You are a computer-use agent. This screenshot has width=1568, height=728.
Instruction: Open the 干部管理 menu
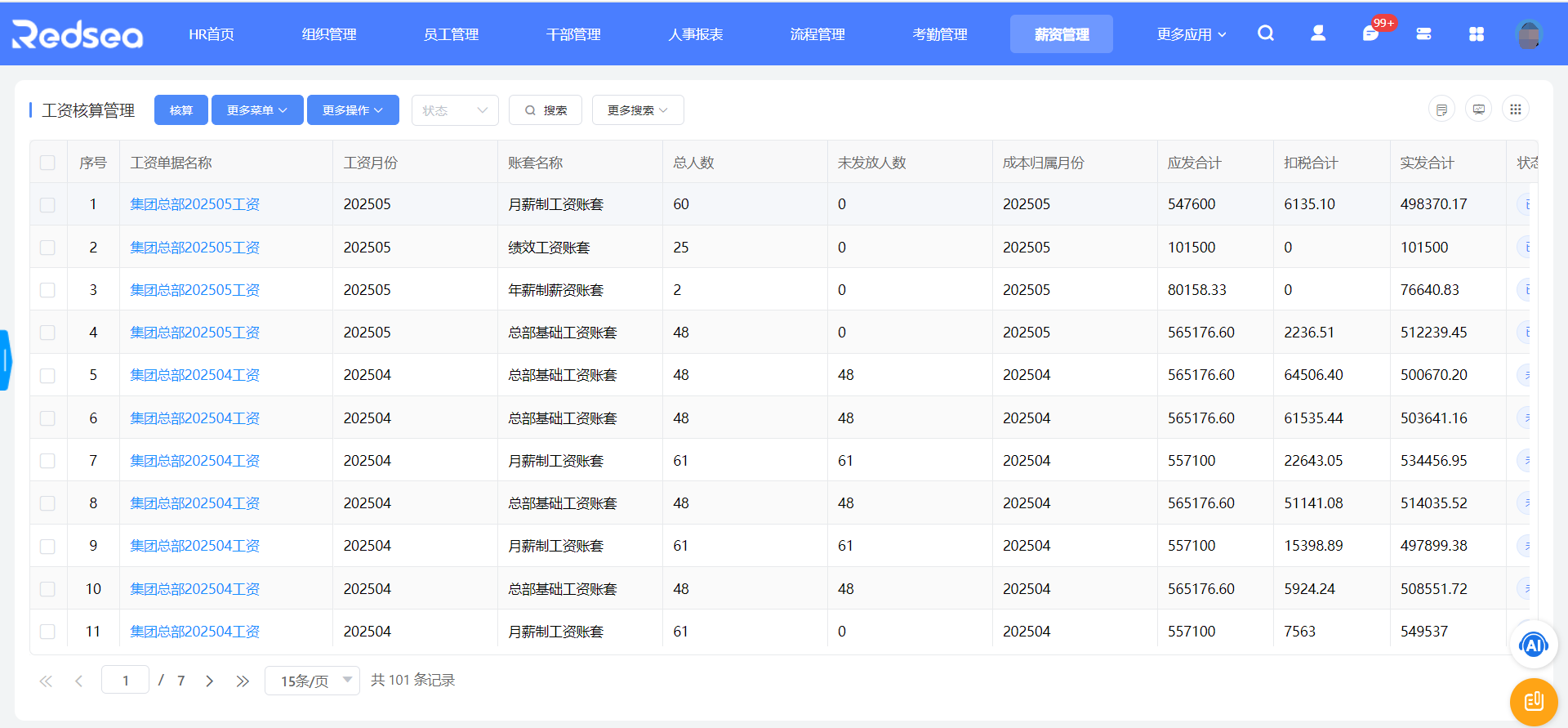[573, 34]
